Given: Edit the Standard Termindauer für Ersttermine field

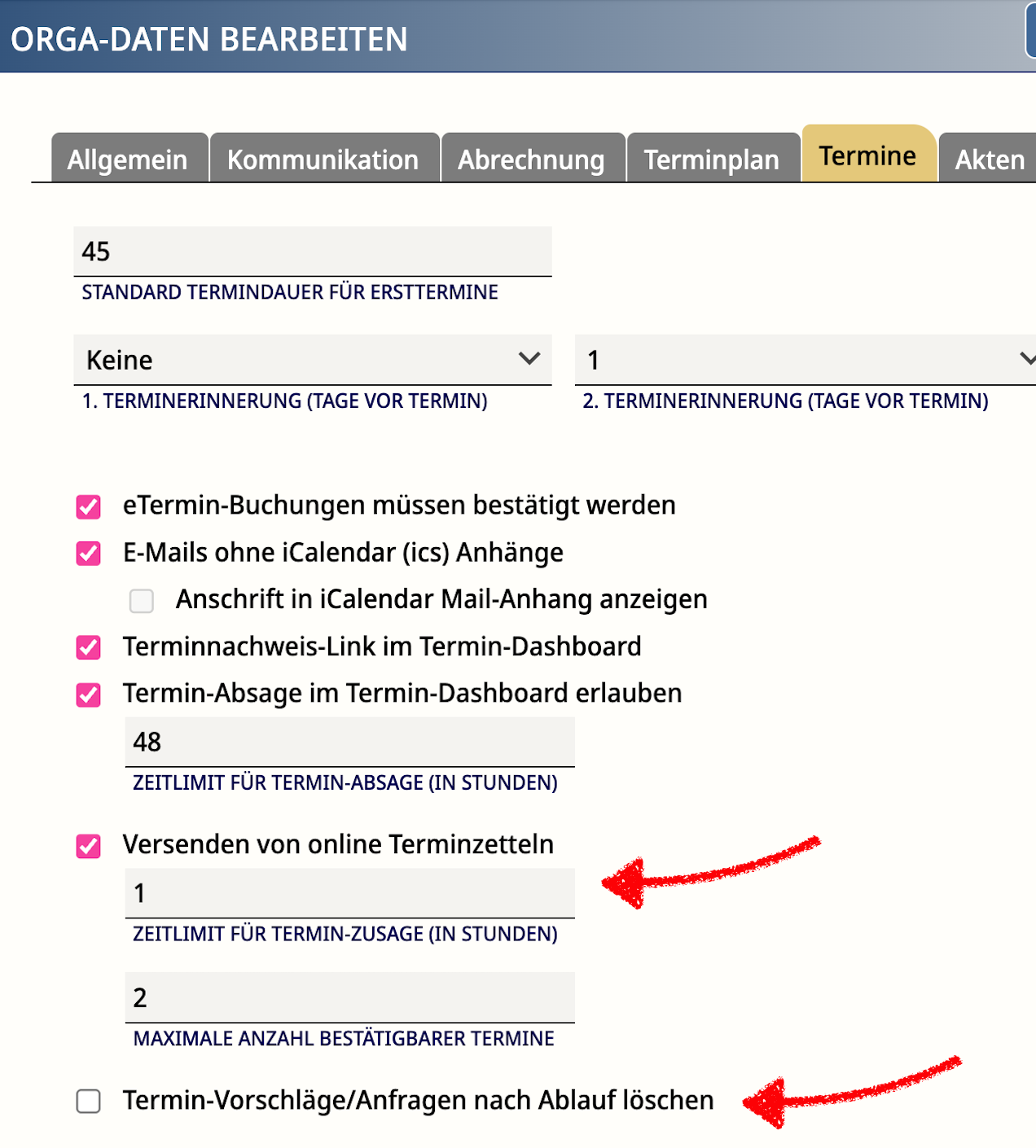Looking at the screenshot, I should point(312,252).
